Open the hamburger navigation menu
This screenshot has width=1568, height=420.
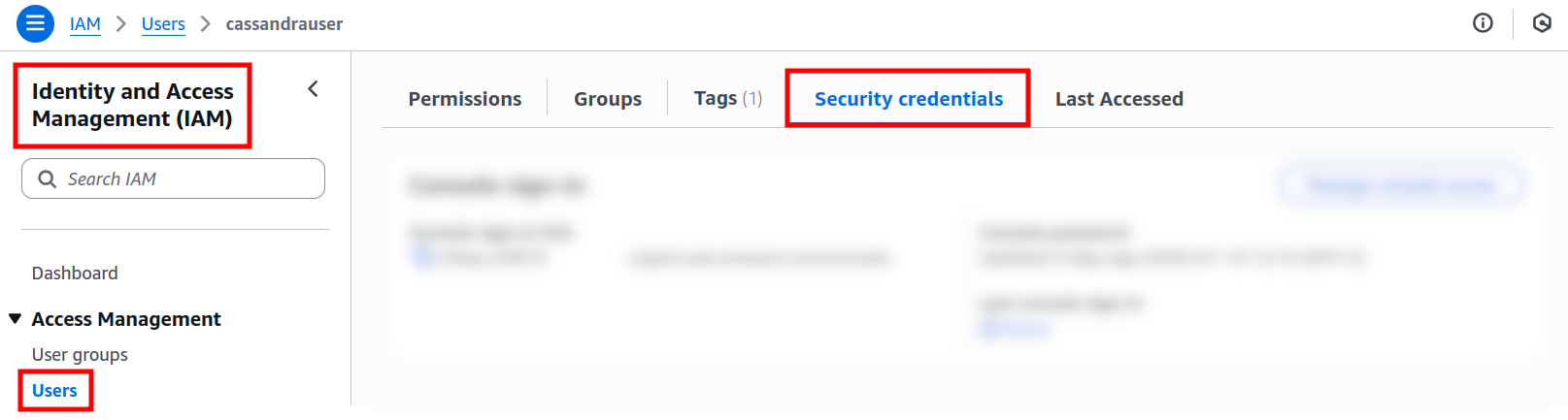click(35, 23)
